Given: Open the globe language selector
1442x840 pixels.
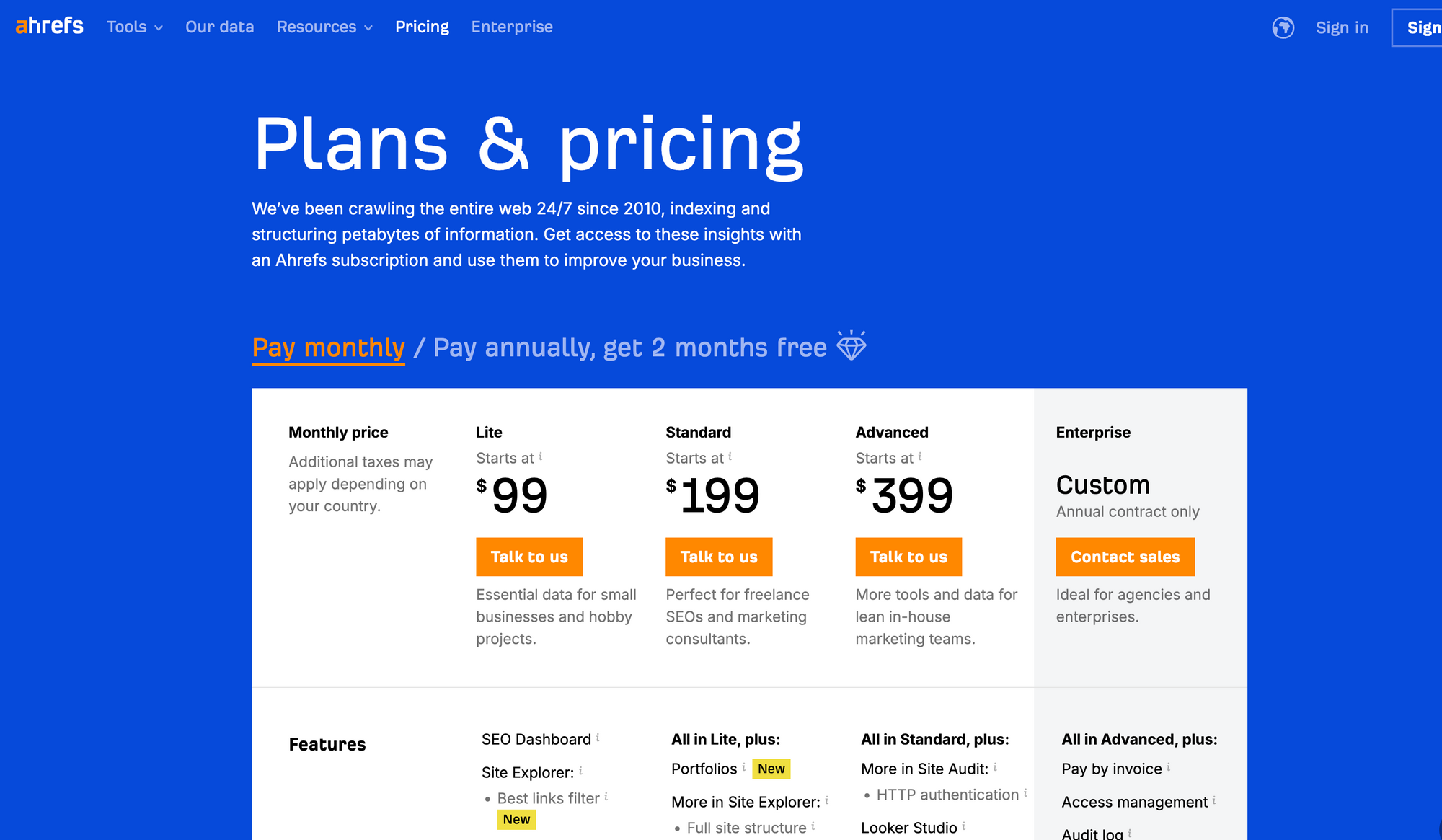Looking at the screenshot, I should coord(1283,27).
